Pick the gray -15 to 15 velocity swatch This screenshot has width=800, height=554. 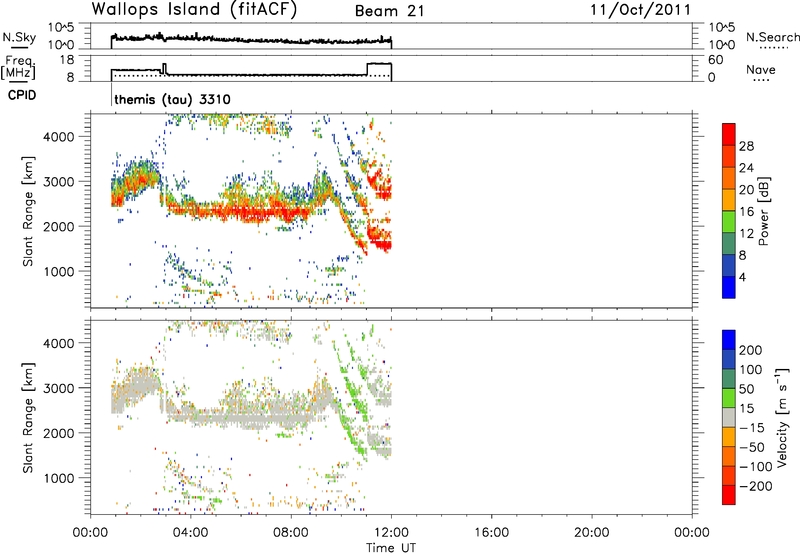[729, 418]
